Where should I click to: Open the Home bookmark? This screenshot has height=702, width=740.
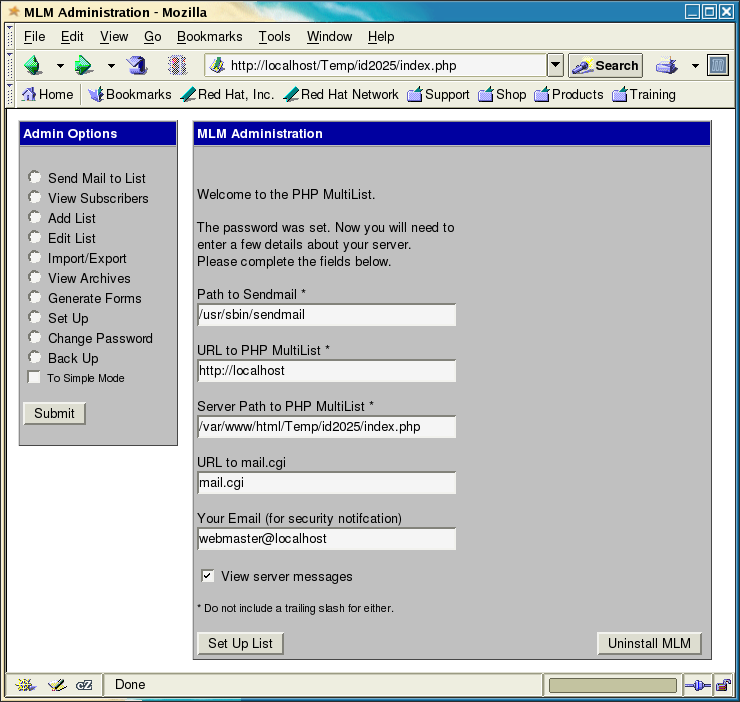[47, 94]
